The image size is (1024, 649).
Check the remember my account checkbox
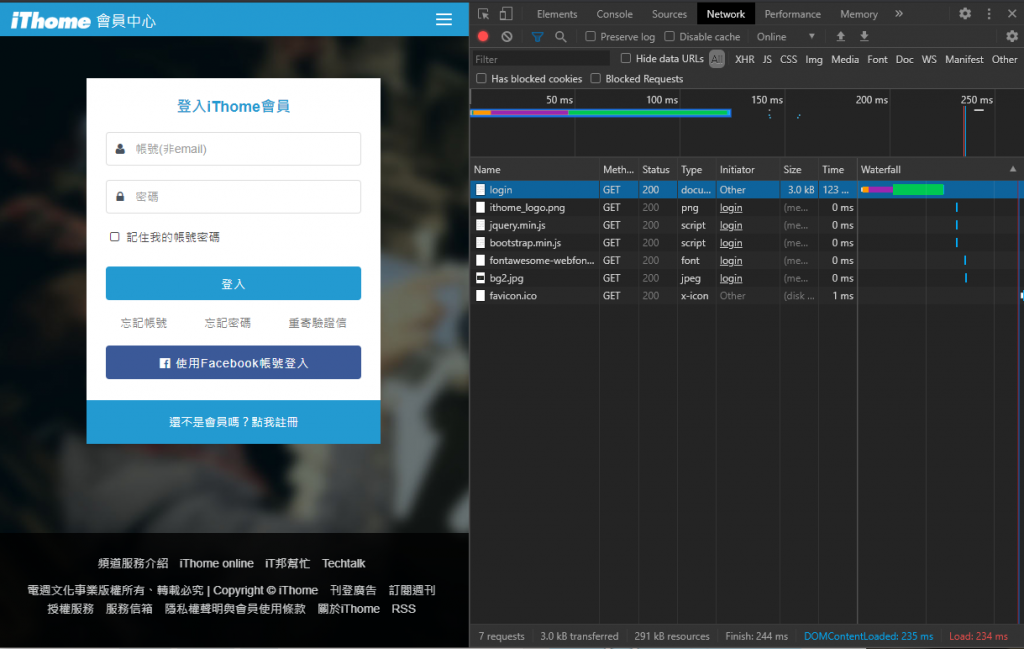pyautogui.click(x=115, y=237)
